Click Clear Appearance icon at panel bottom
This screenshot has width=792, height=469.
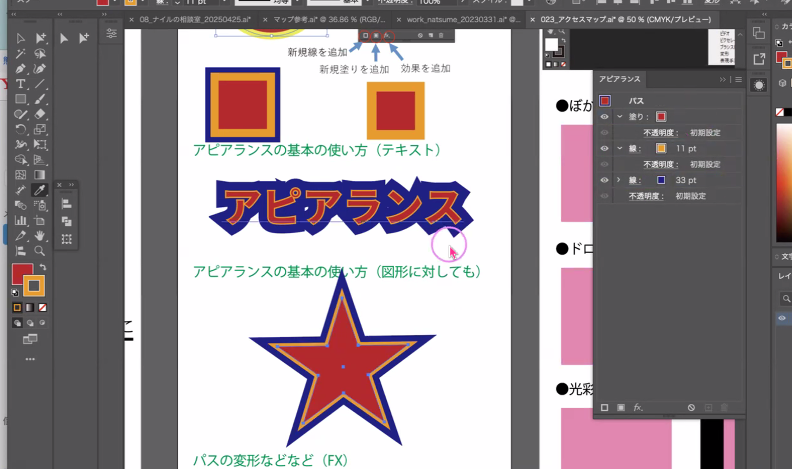point(691,408)
